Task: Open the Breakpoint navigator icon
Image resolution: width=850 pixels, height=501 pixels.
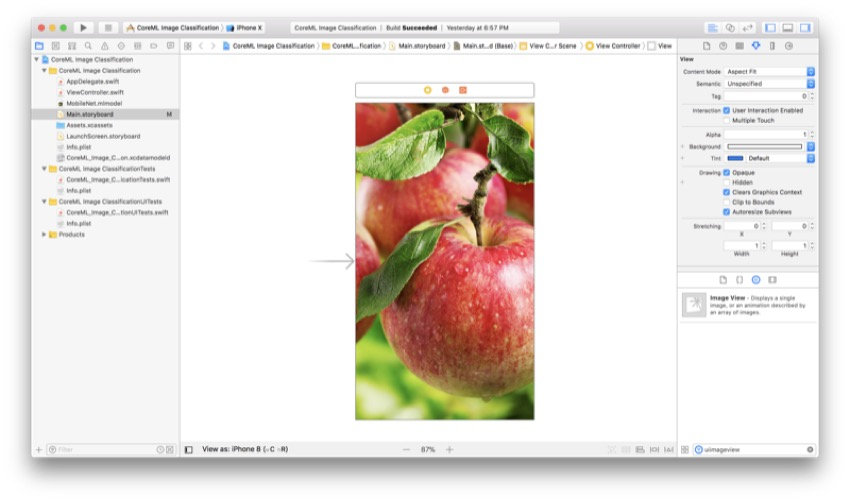Action: coord(154,46)
